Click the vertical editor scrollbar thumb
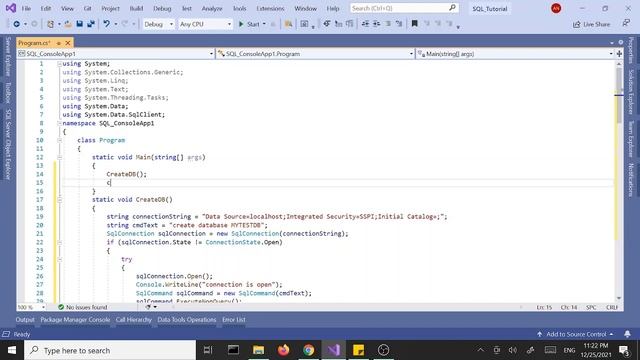This screenshot has width=640, height=360. pos(619,96)
